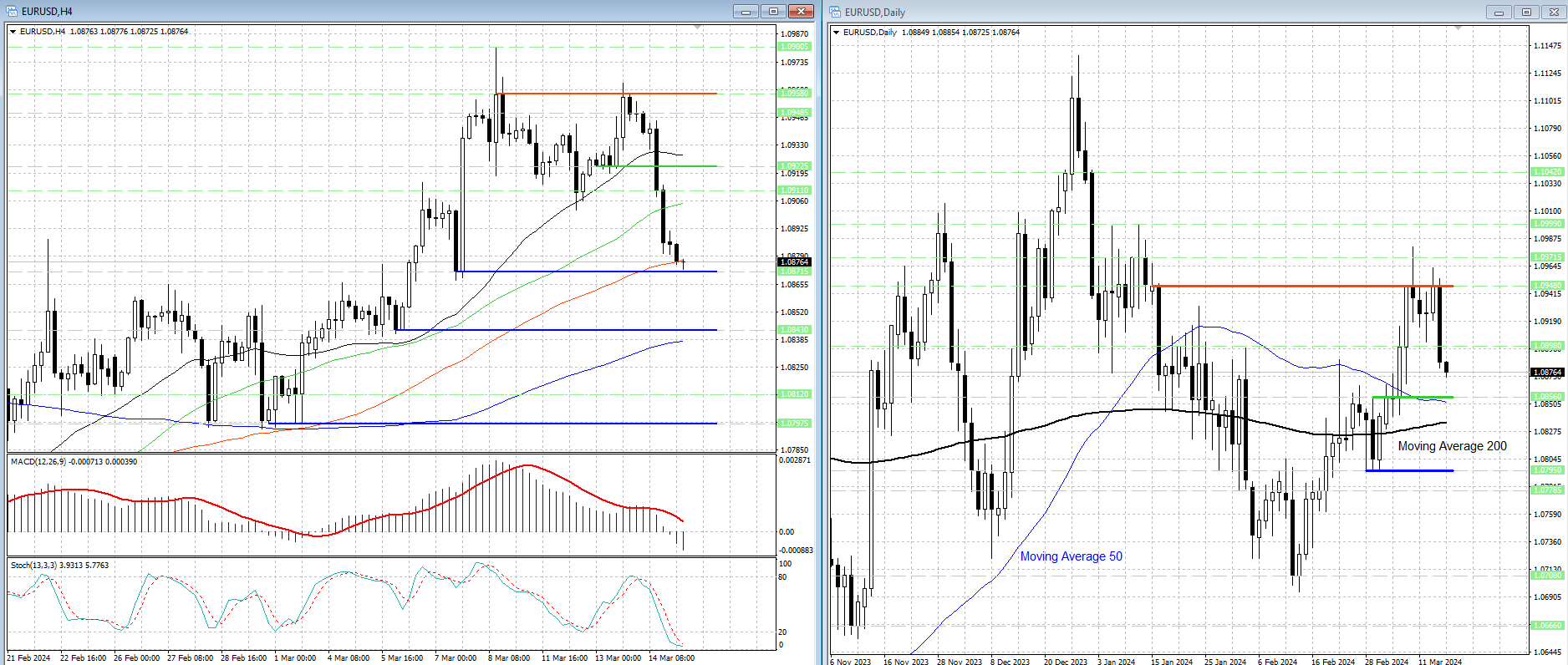
Task: Click the green 1.09485 level label on H4
Action: (794, 113)
